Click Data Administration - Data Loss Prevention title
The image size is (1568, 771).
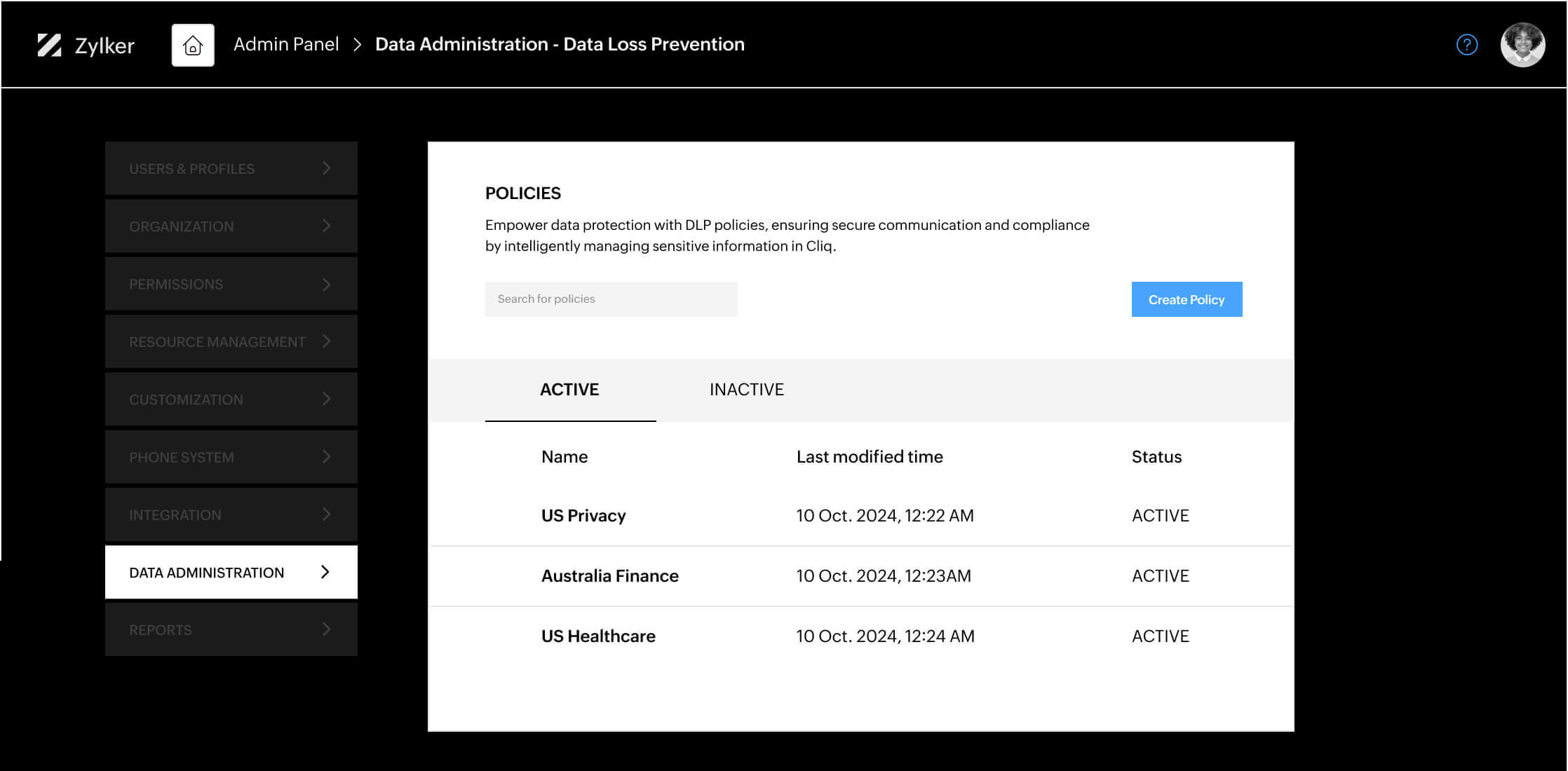[x=560, y=44]
